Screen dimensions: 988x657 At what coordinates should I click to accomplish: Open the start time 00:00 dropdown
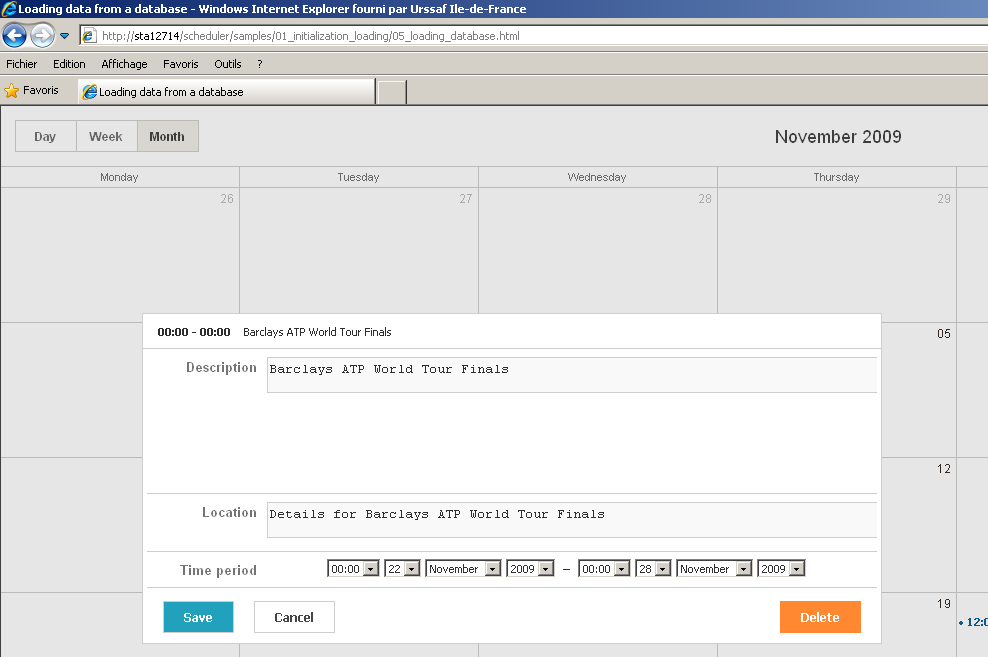tap(353, 569)
